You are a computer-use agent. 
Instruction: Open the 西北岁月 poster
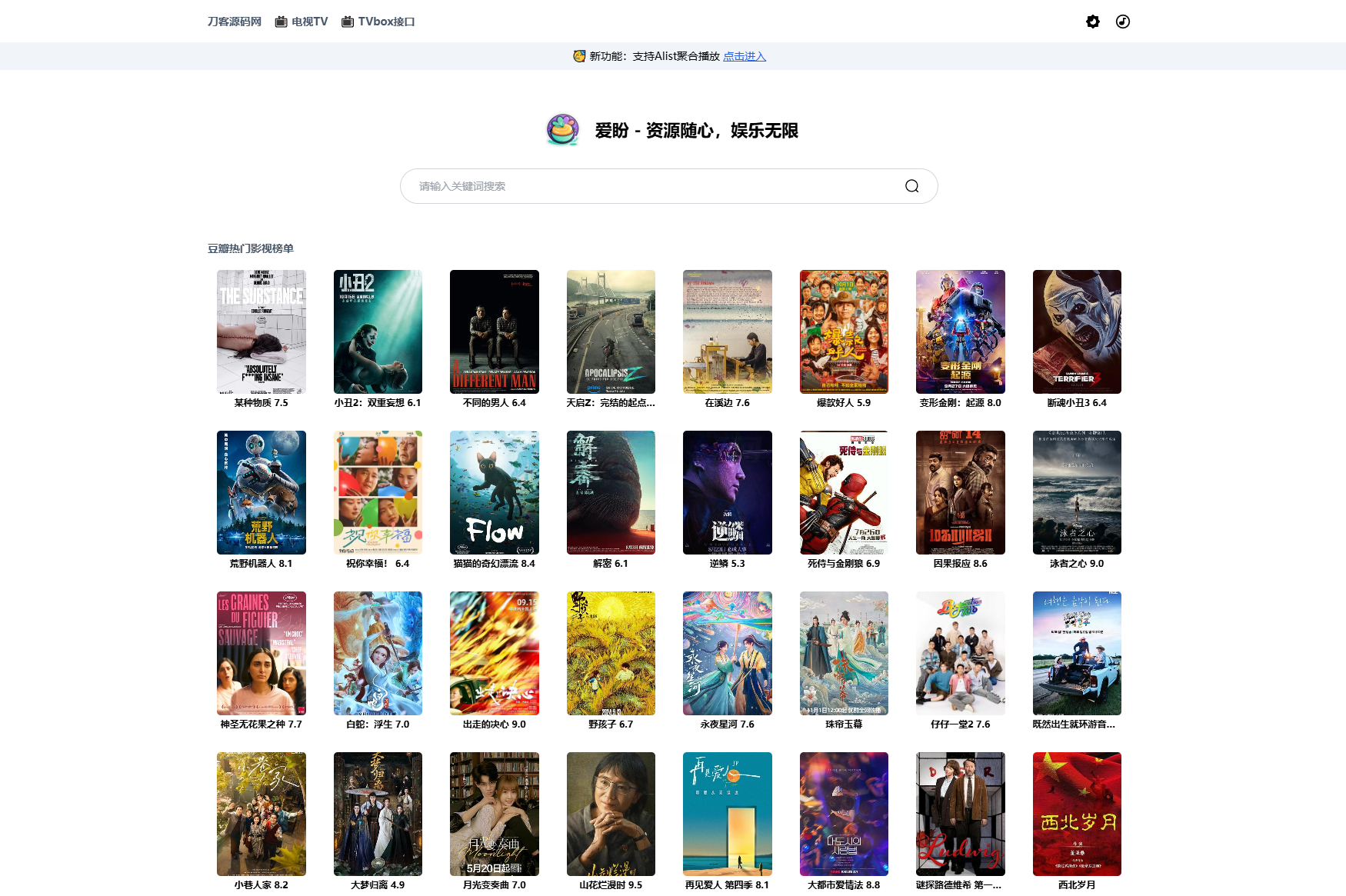pos(1077,813)
